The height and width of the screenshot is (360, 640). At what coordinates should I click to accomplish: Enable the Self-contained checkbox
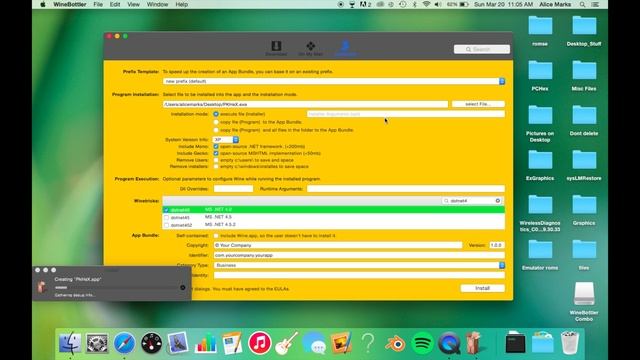216,236
